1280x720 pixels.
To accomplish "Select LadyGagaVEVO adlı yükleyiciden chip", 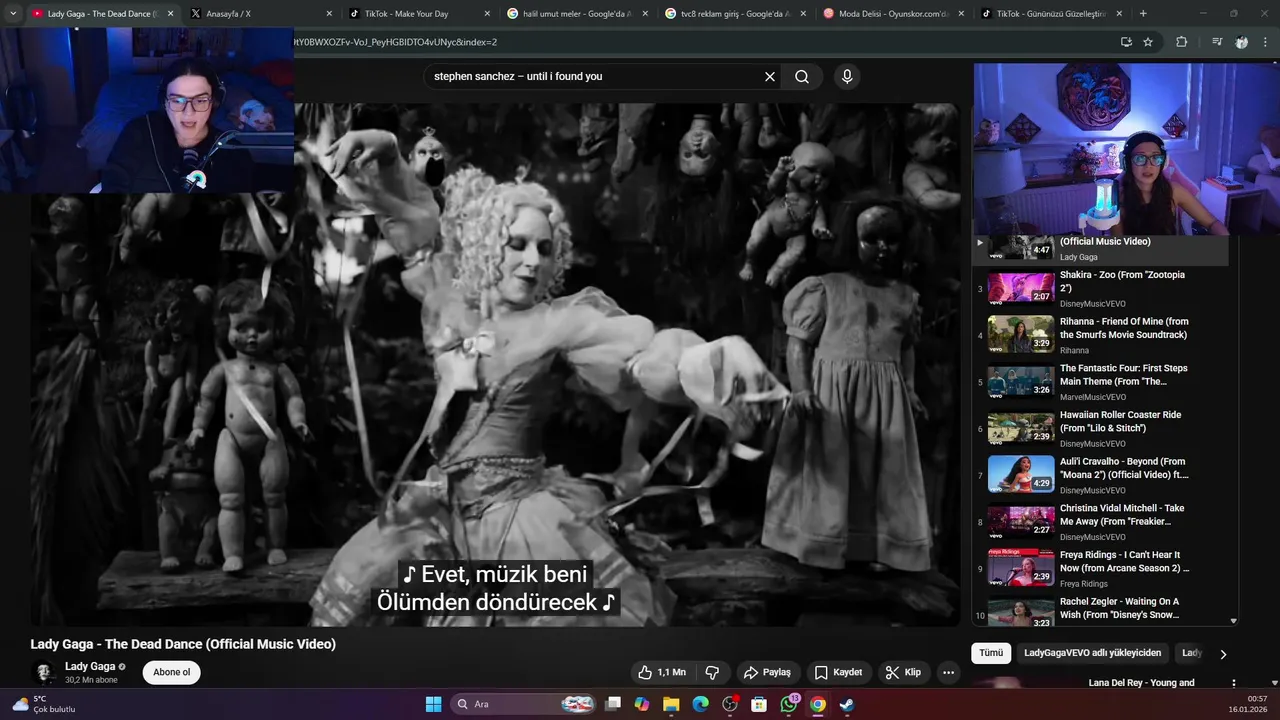I will click(1093, 653).
